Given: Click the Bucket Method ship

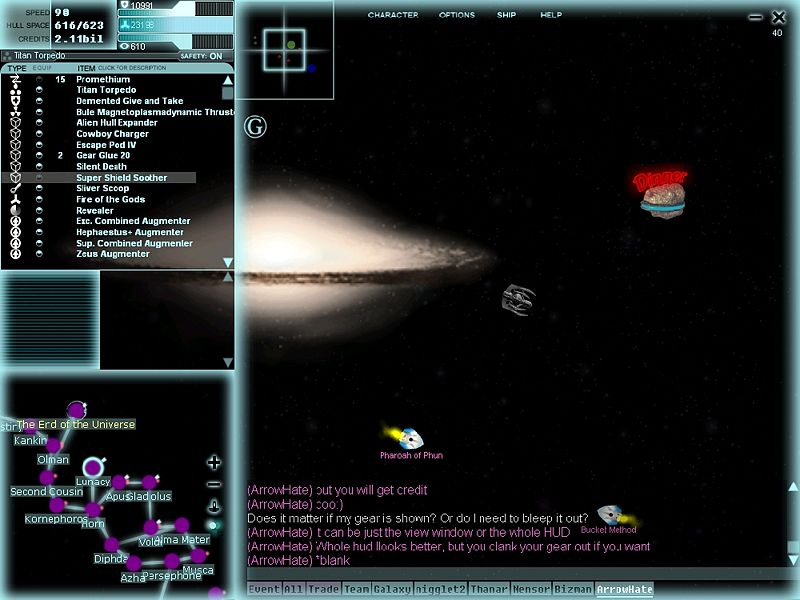Looking at the screenshot, I should click(609, 515).
